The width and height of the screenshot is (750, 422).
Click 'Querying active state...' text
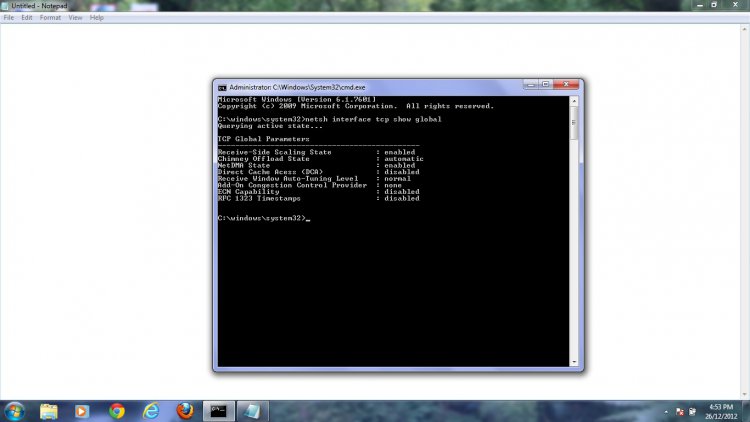[x=270, y=126]
